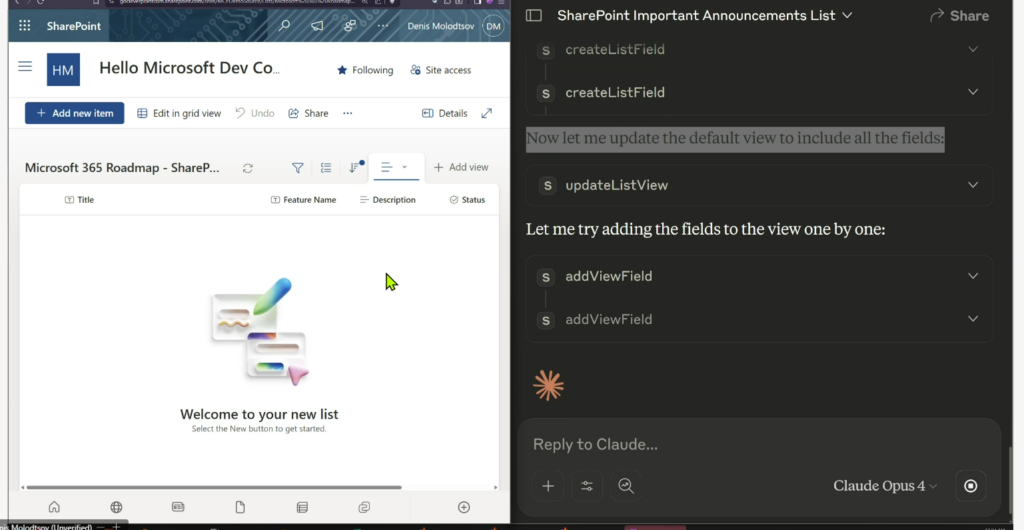Open the Status column header menu
This screenshot has height=530, width=1024.
pyautogui.click(x=467, y=200)
